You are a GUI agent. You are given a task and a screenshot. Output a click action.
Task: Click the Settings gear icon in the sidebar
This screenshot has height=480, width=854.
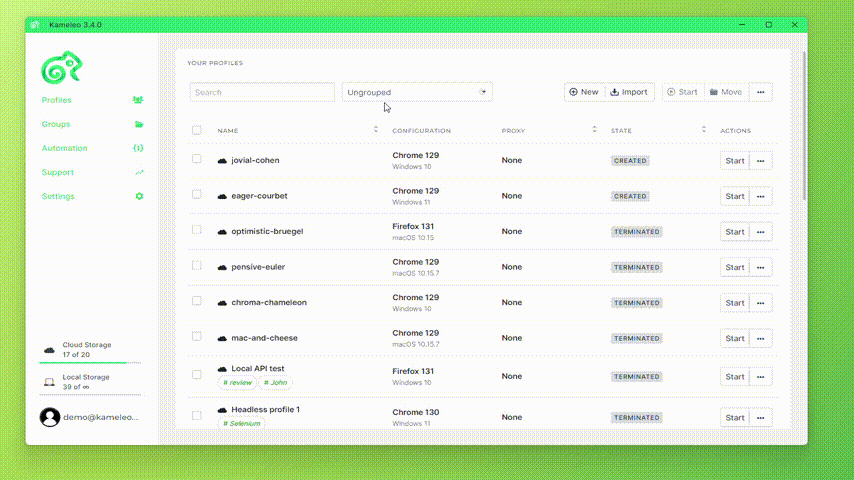point(139,196)
